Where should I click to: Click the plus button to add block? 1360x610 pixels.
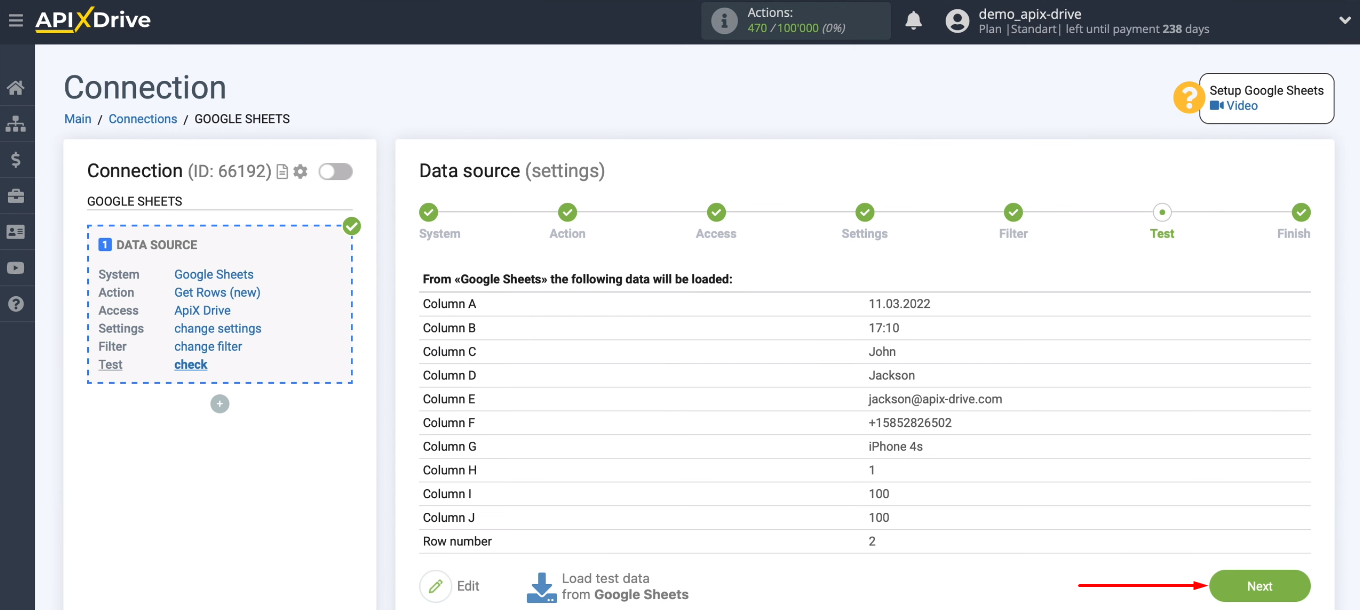[220, 404]
